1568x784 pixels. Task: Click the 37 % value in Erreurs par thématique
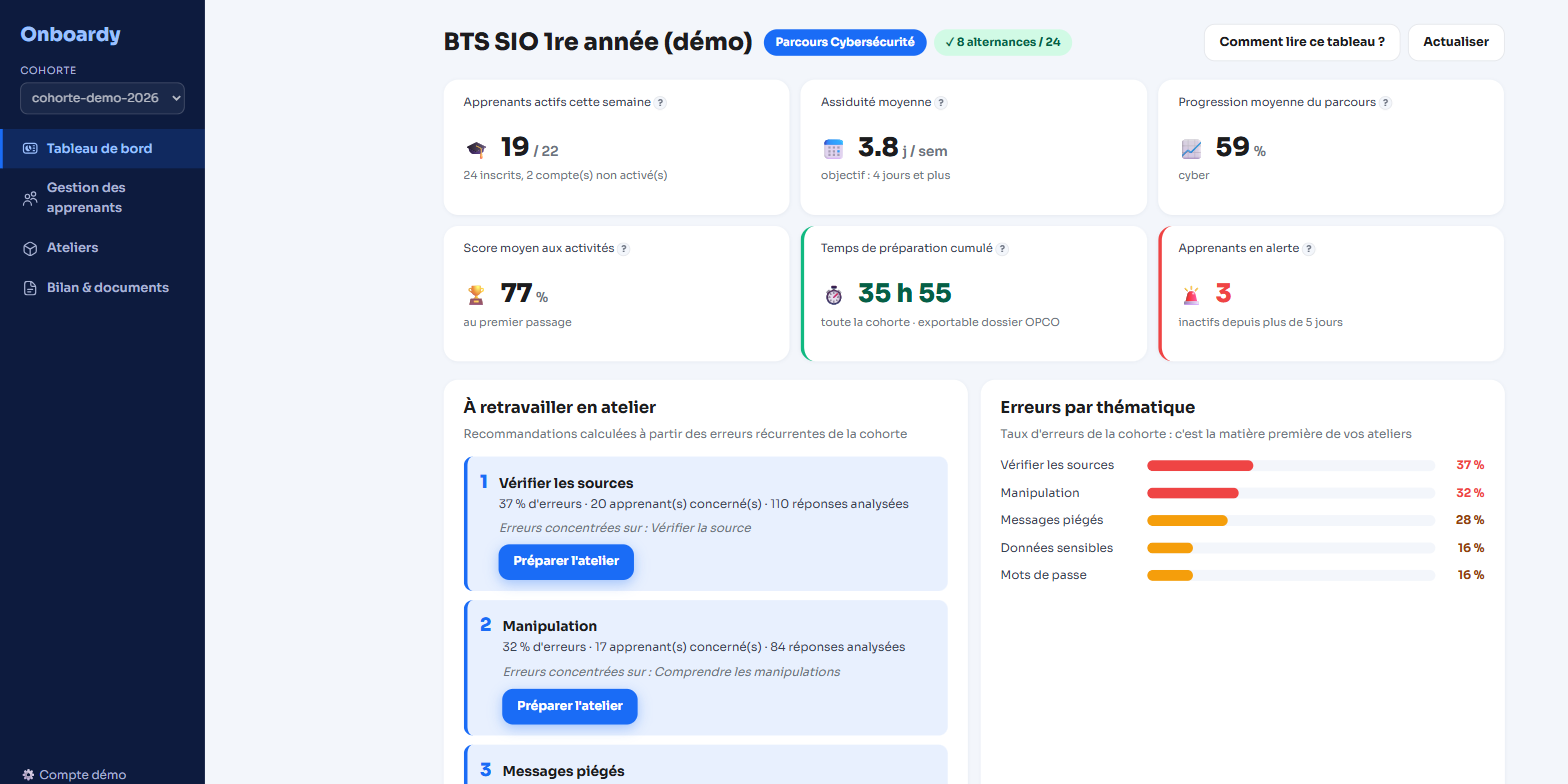(1470, 465)
